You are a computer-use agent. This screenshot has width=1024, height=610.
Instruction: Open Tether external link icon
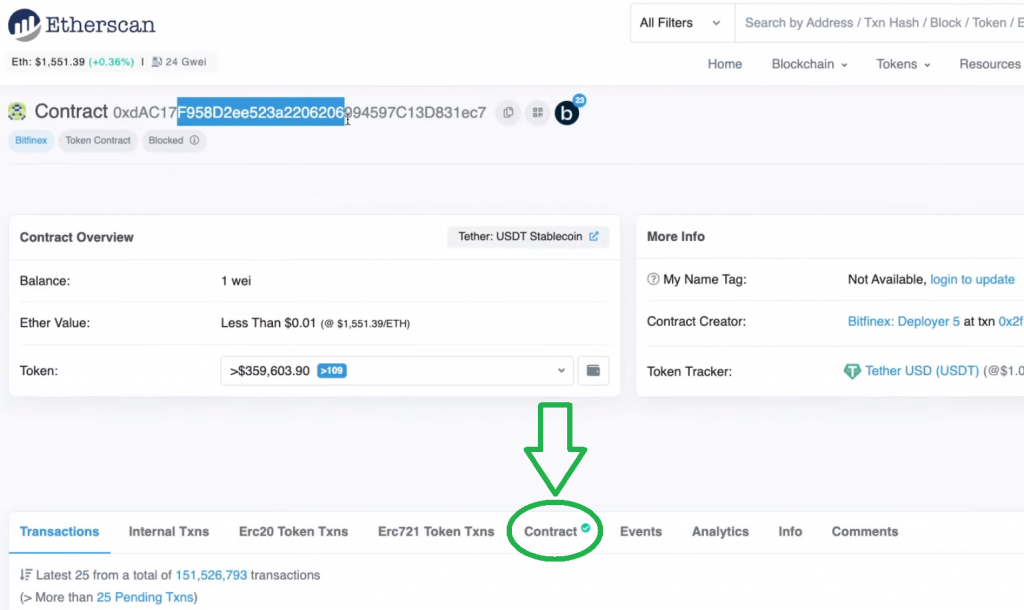point(594,236)
